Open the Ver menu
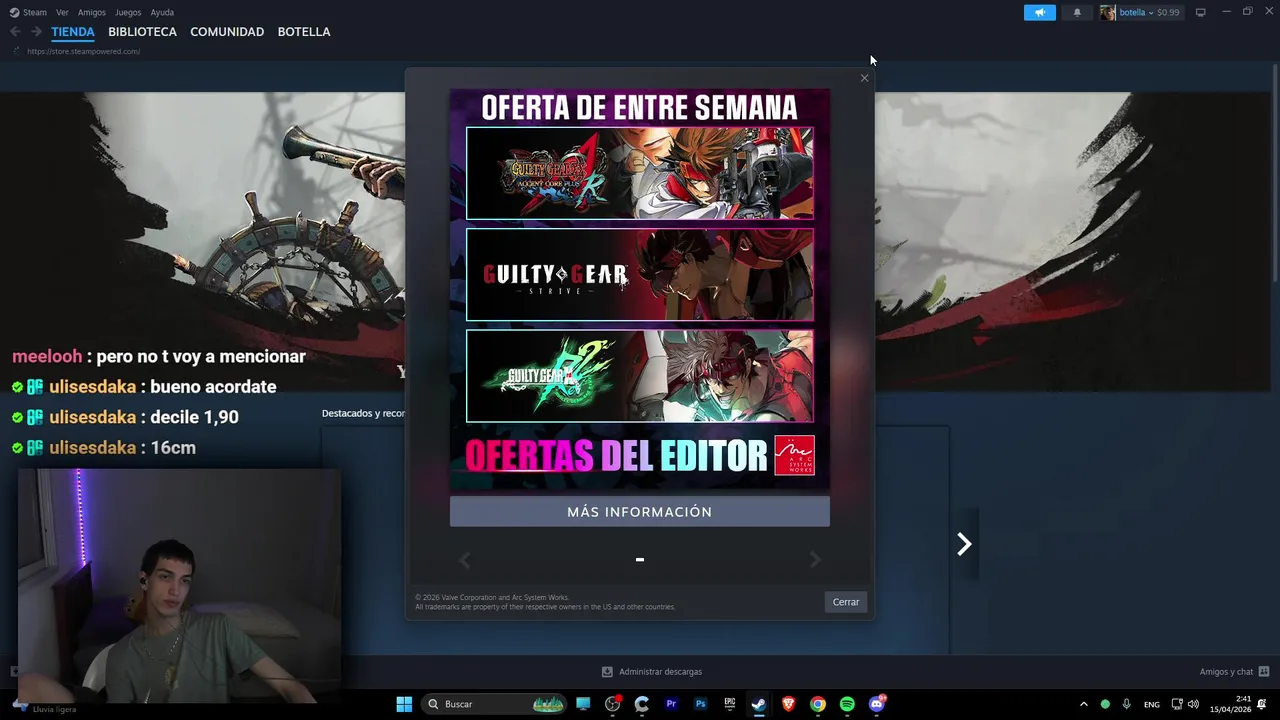 click(x=62, y=12)
